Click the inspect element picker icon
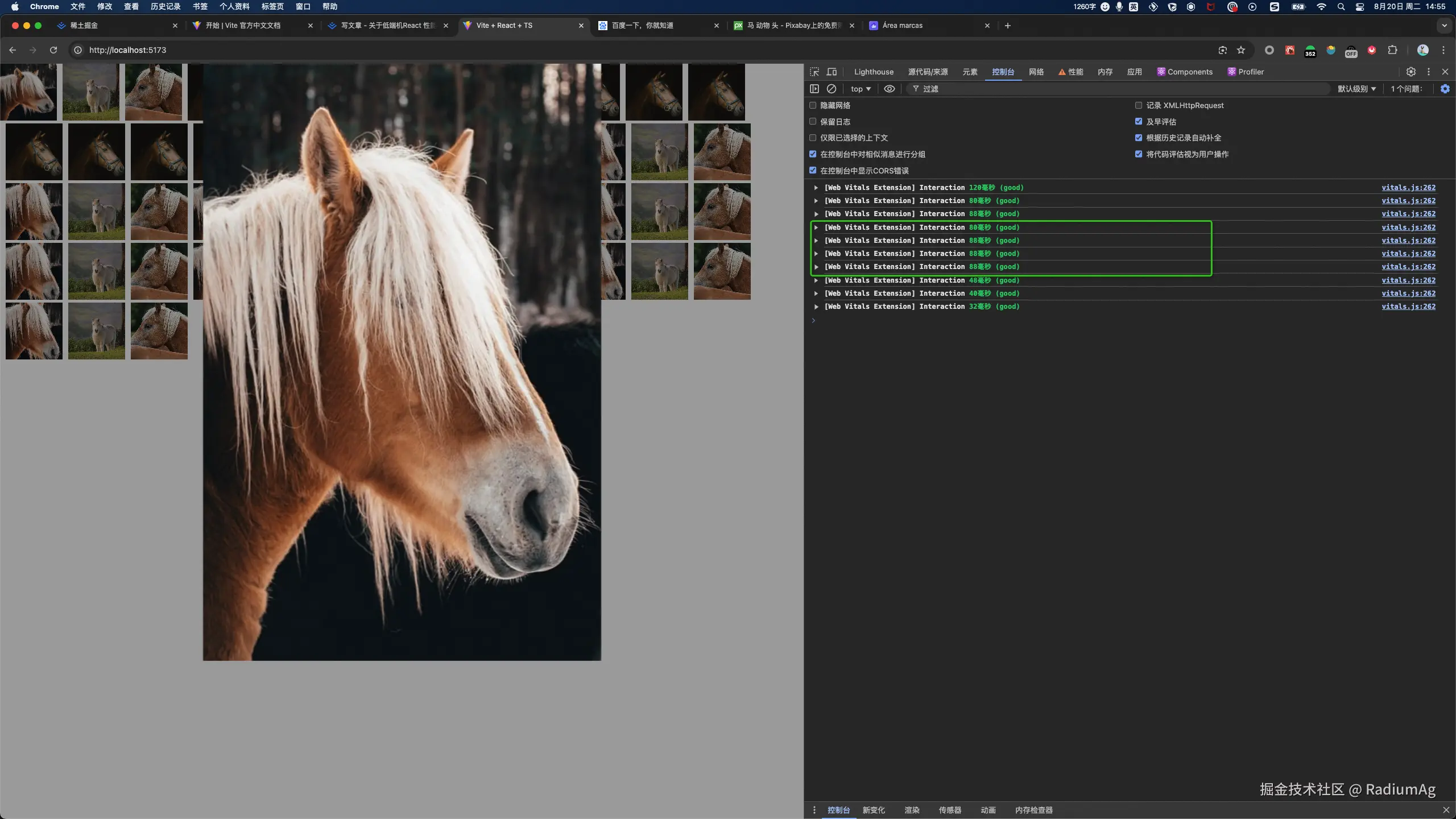The height and width of the screenshot is (819, 1456). pyautogui.click(x=814, y=72)
